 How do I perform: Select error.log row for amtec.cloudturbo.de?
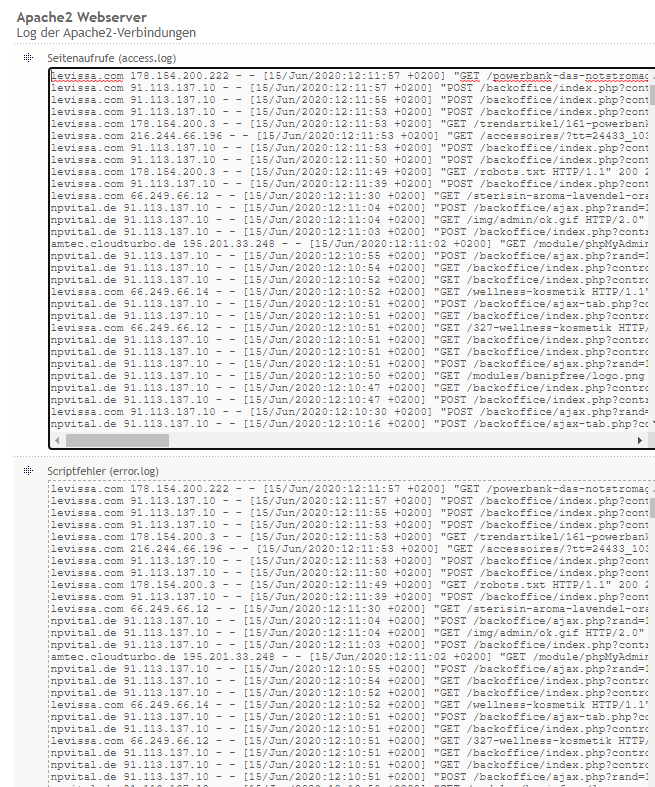[x=350, y=657]
